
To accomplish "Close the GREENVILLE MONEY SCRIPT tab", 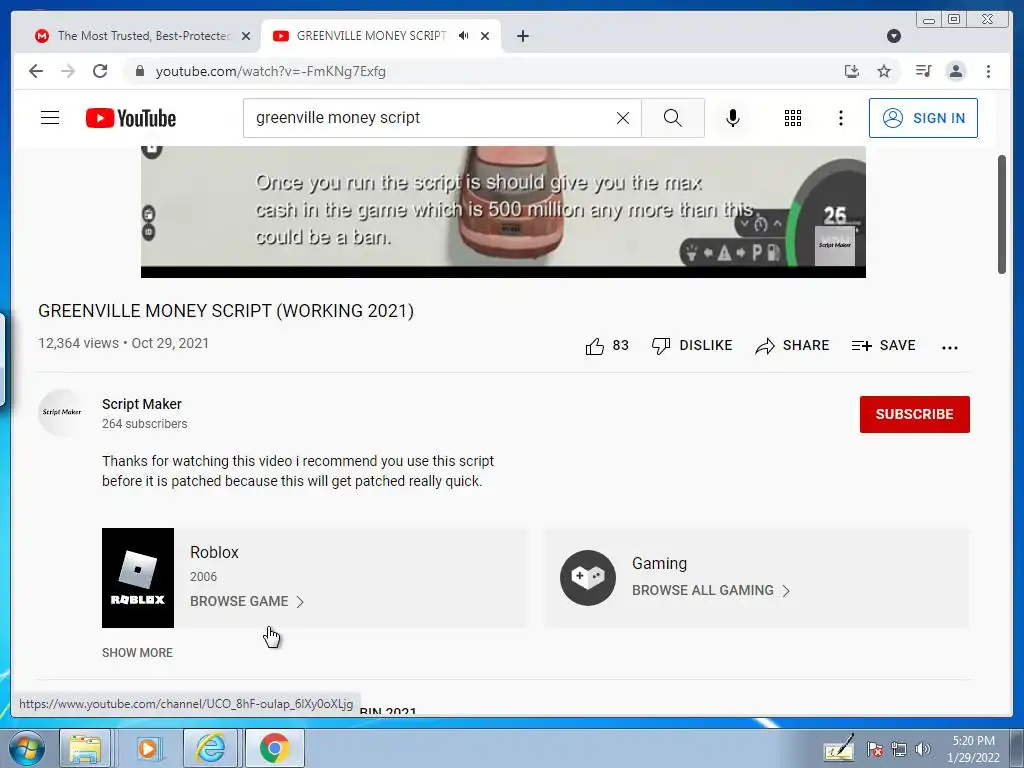I will (485, 36).
